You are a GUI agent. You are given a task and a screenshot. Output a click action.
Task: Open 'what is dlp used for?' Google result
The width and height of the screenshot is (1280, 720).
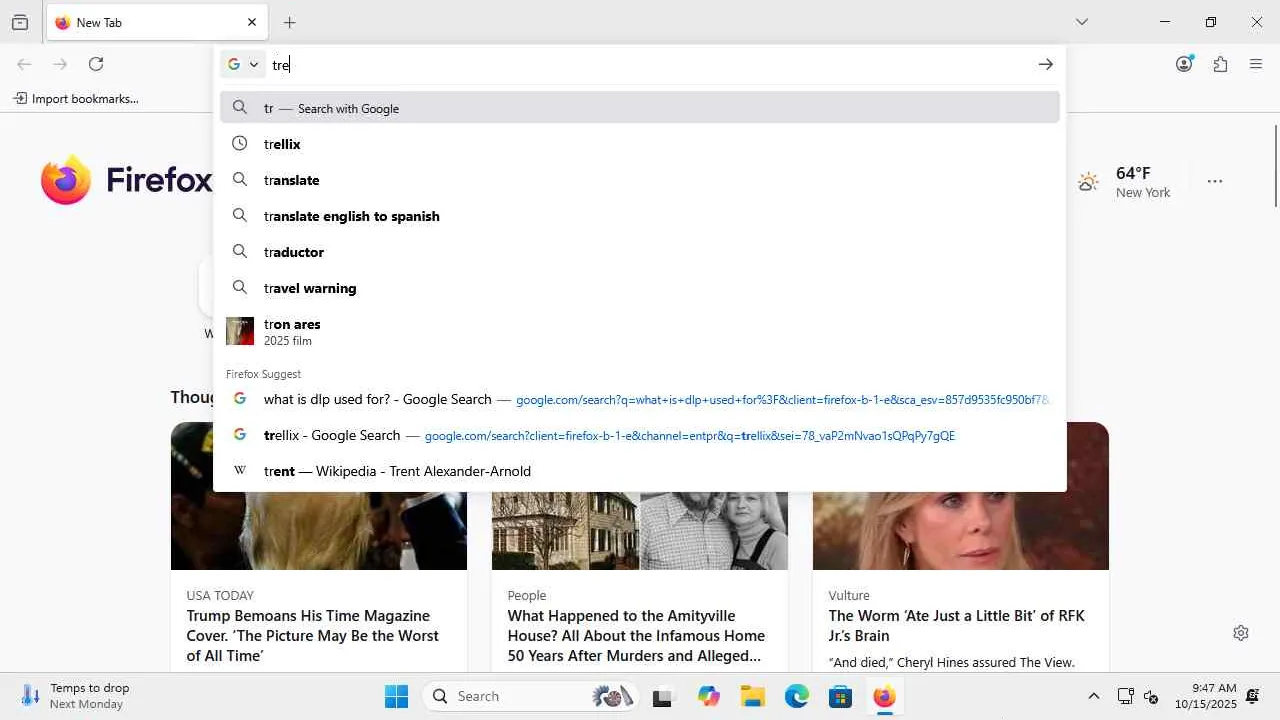(640, 399)
